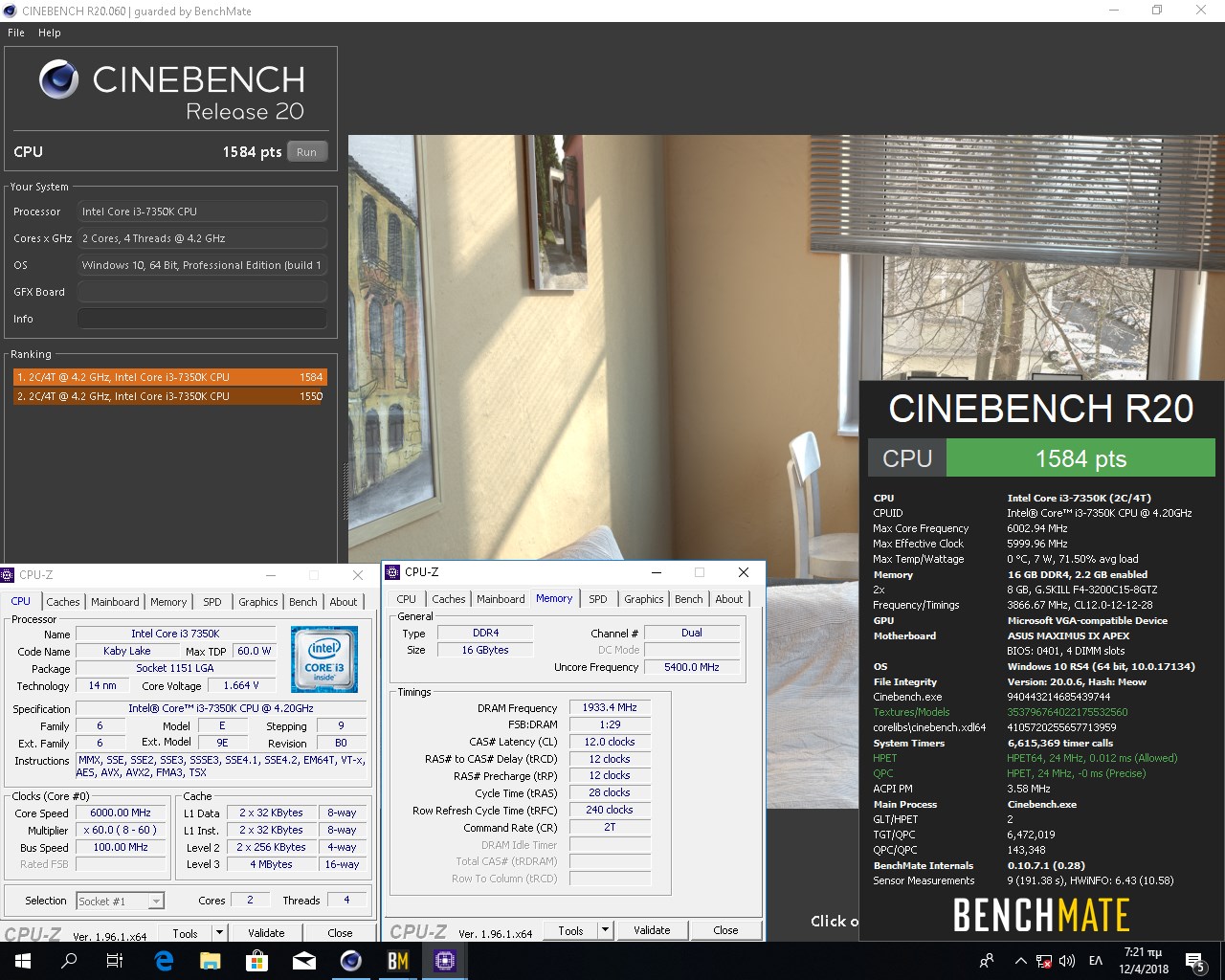Viewport: 1225px width, 980px height.
Task: Open Bench tab in left CPU-Z
Action: (303, 602)
